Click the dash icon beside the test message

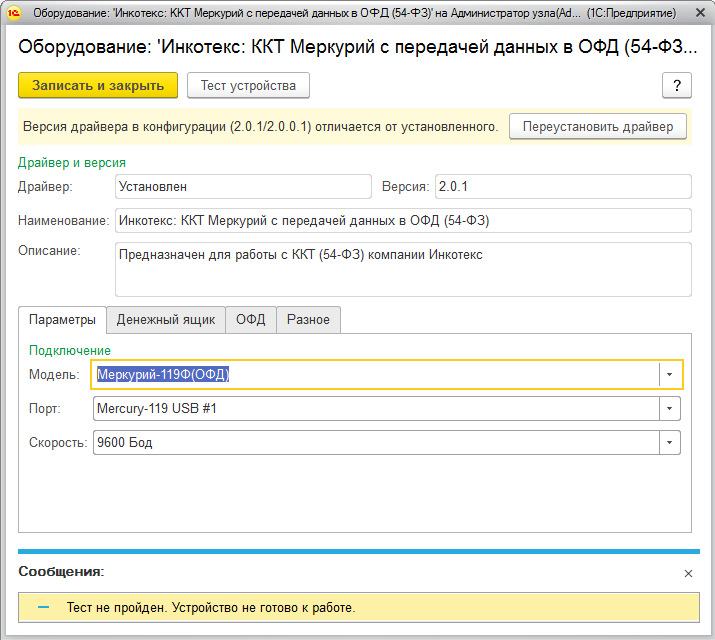pos(44,607)
